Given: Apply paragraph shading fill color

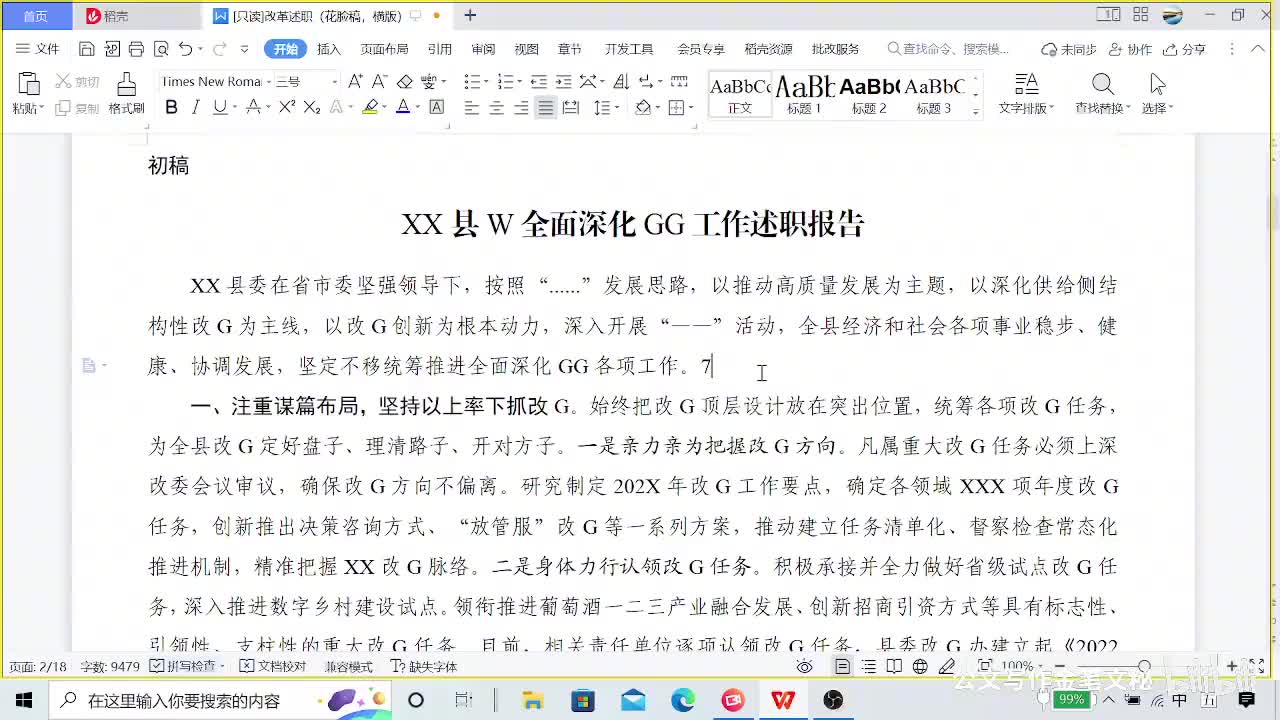Looking at the screenshot, I should click(643, 107).
